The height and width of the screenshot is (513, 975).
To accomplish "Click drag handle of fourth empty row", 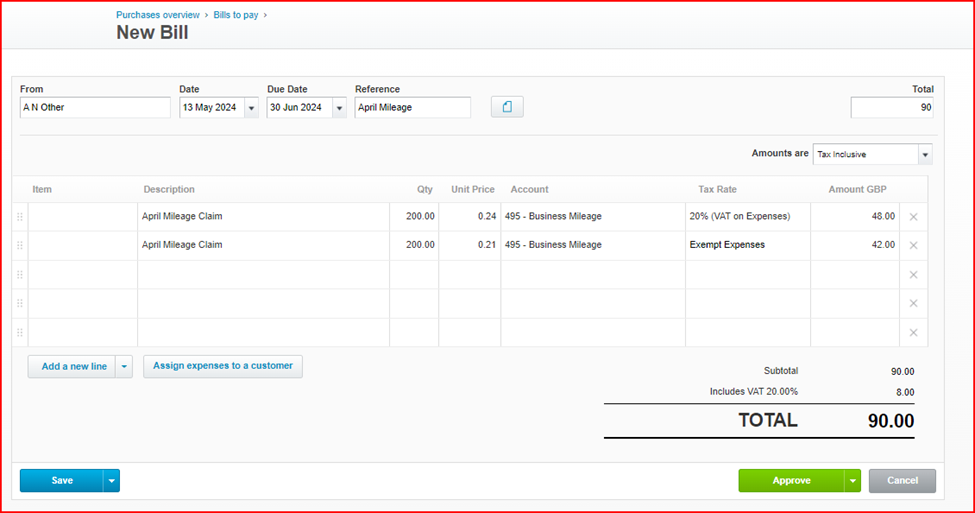I will (x=20, y=303).
